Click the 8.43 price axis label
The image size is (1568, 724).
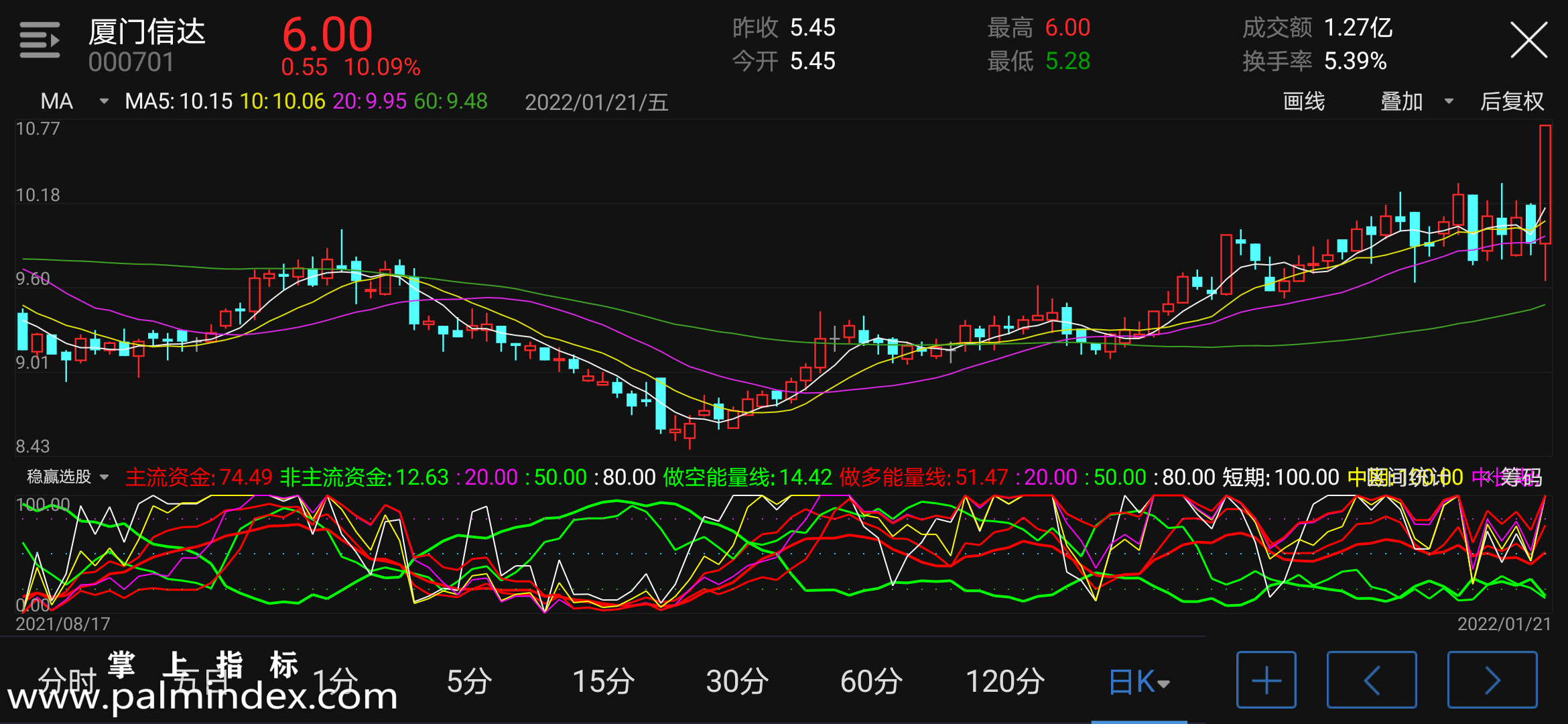coord(33,446)
